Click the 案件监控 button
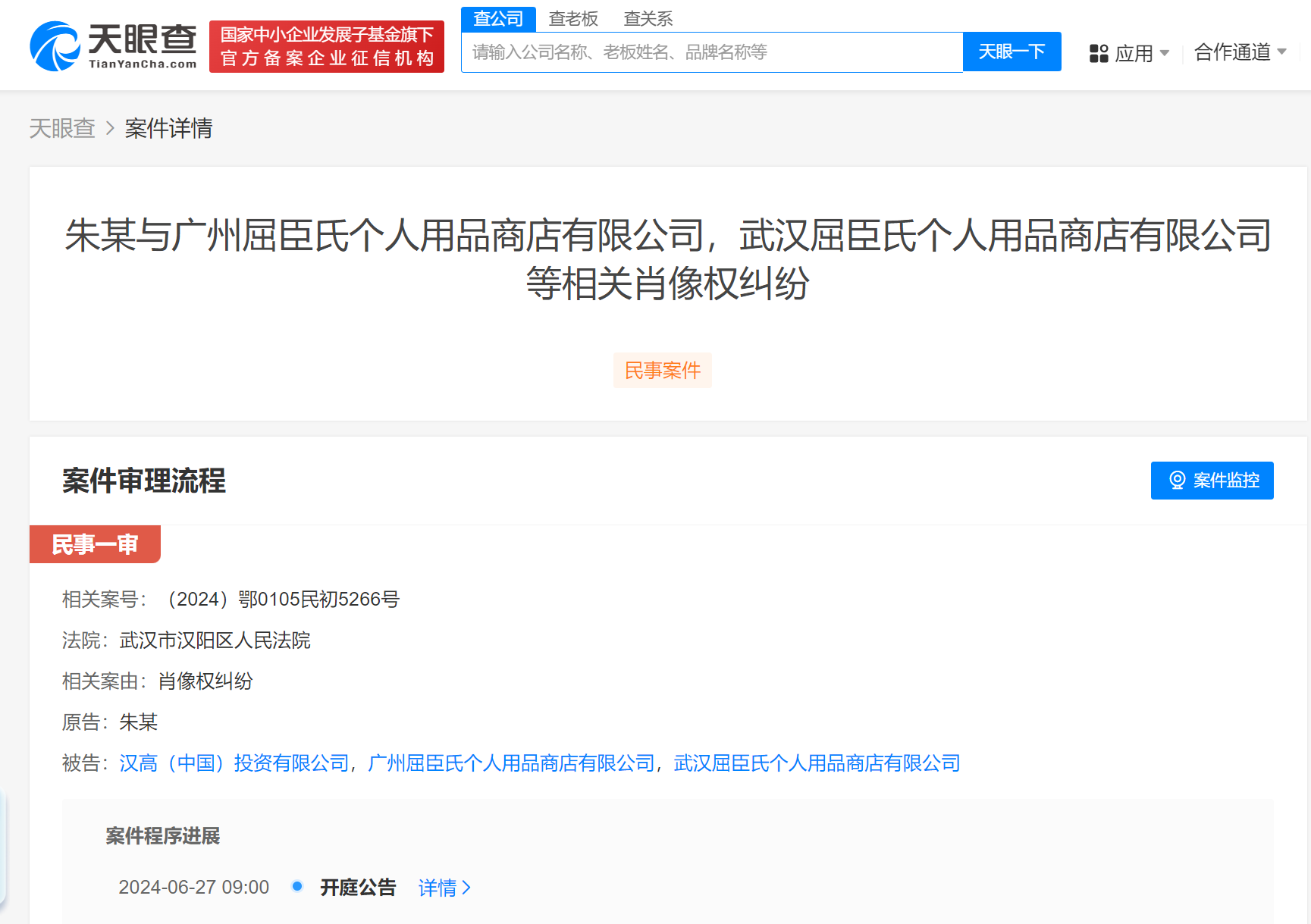The height and width of the screenshot is (924, 1311). (1212, 480)
